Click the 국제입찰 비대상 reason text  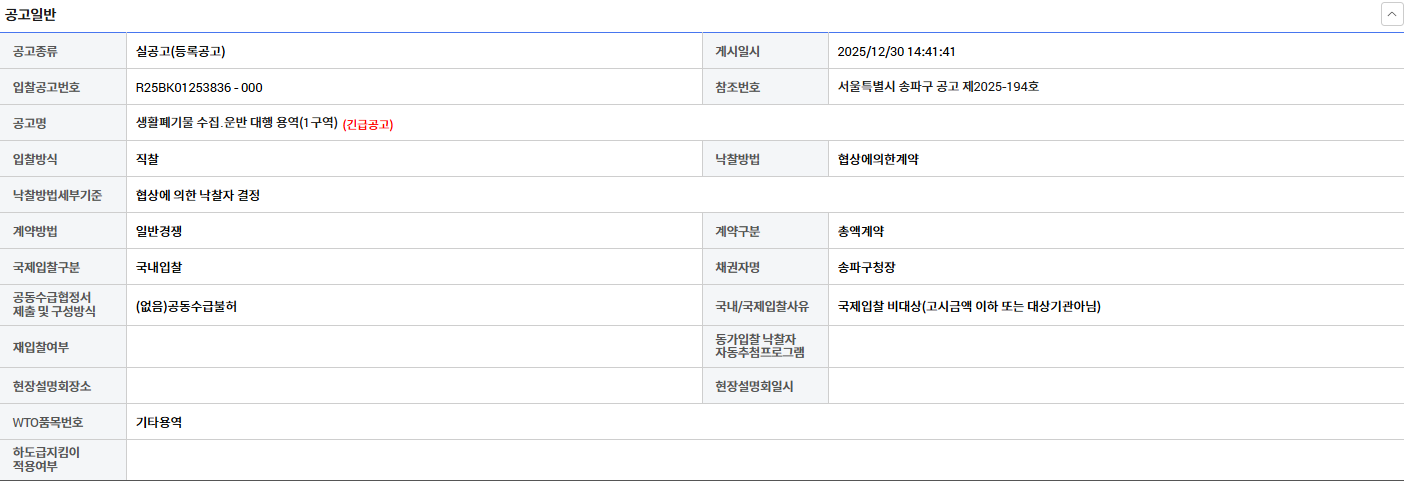pyautogui.click(x=969, y=306)
